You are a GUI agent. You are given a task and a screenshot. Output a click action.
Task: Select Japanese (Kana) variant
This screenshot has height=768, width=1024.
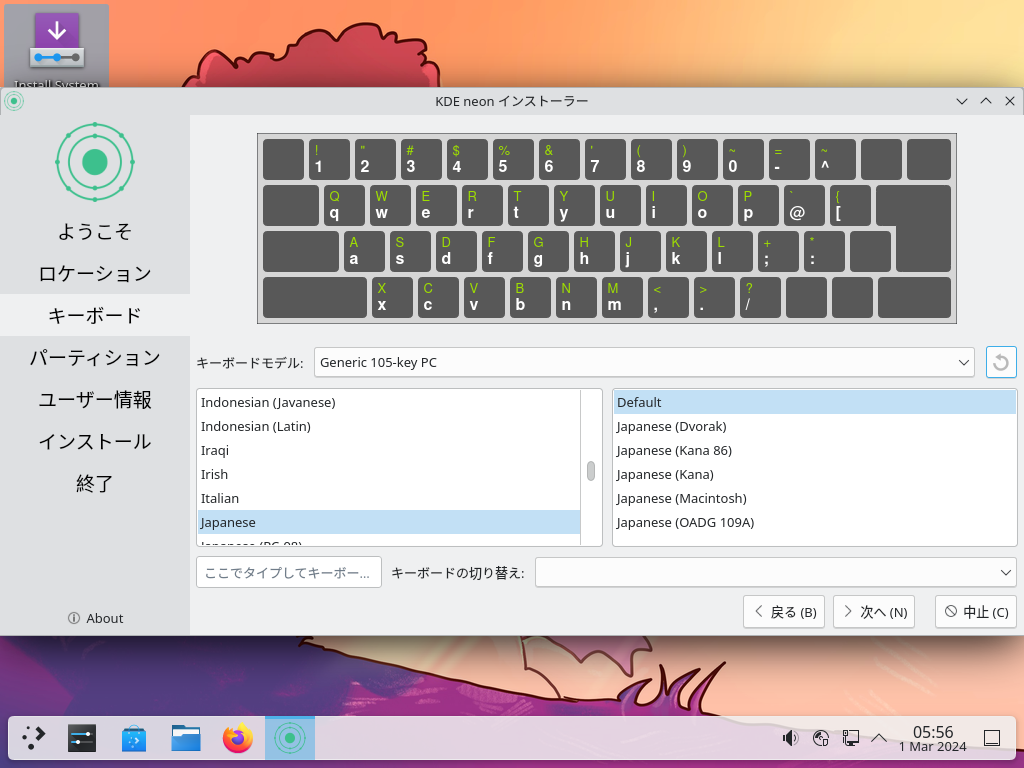tap(814, 474)
